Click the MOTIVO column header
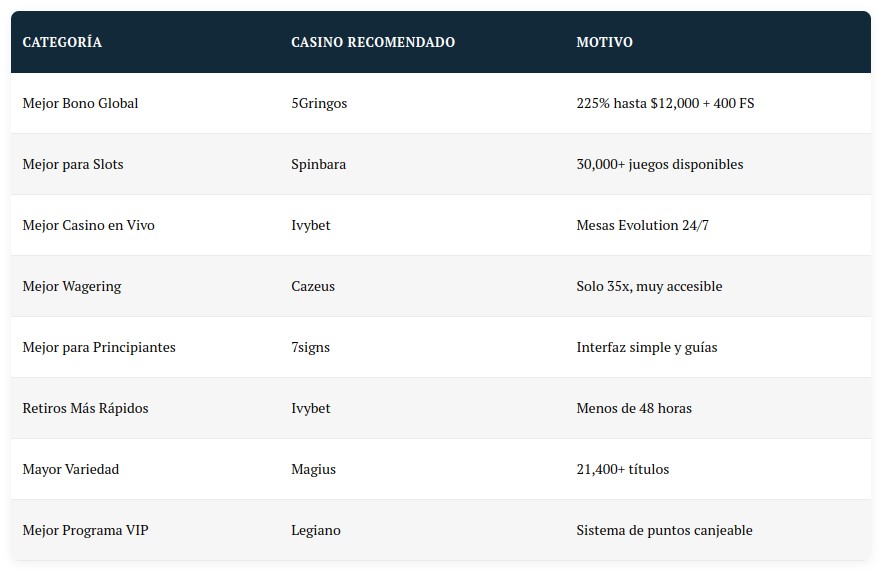The height and width of the screenshot is (571, 885). pos(604,42)
